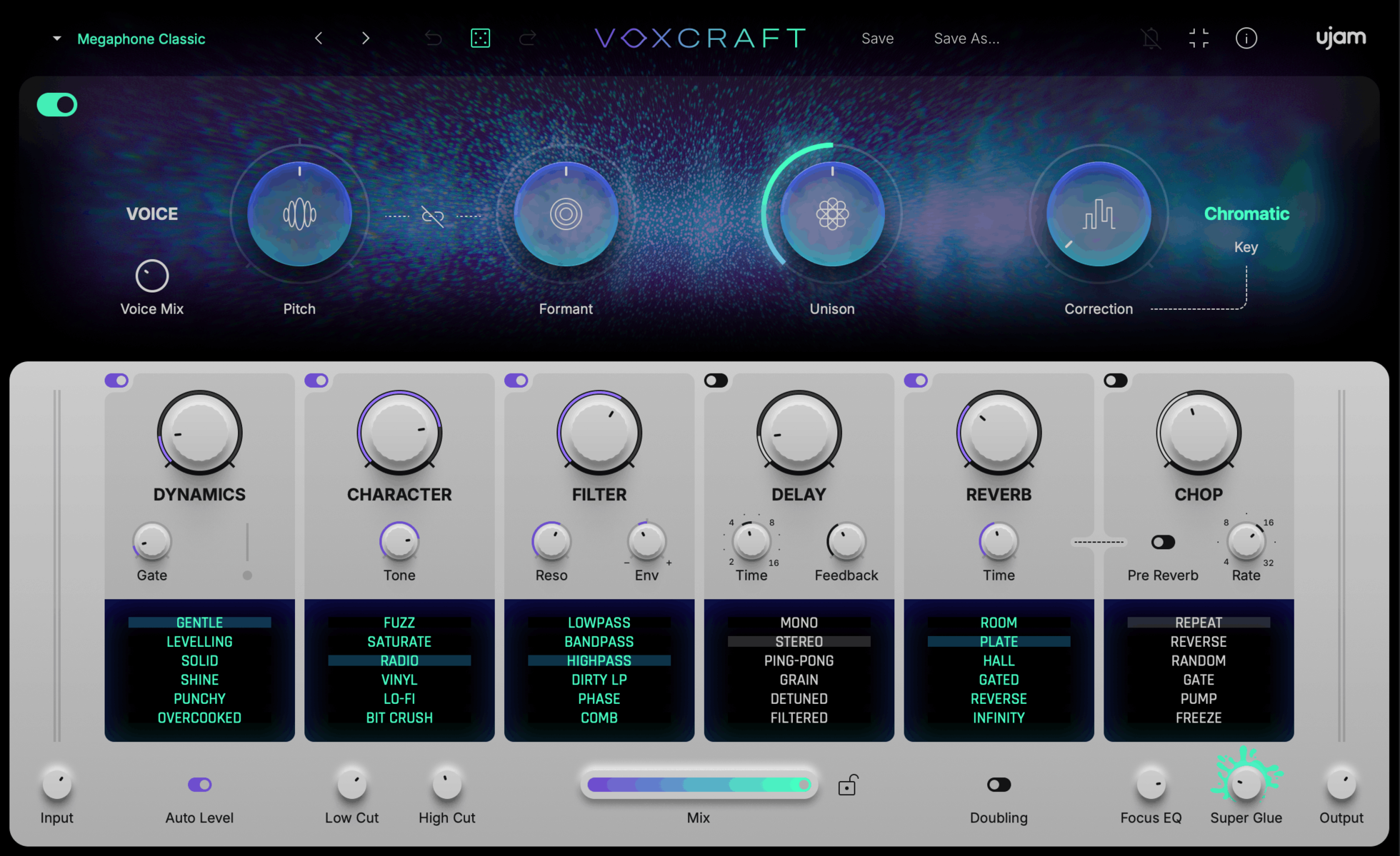The width and height of the screenshot is (1400, 856).
Task: Click the Save menu item
Action: pyautogui.click(x=877, y=38)
